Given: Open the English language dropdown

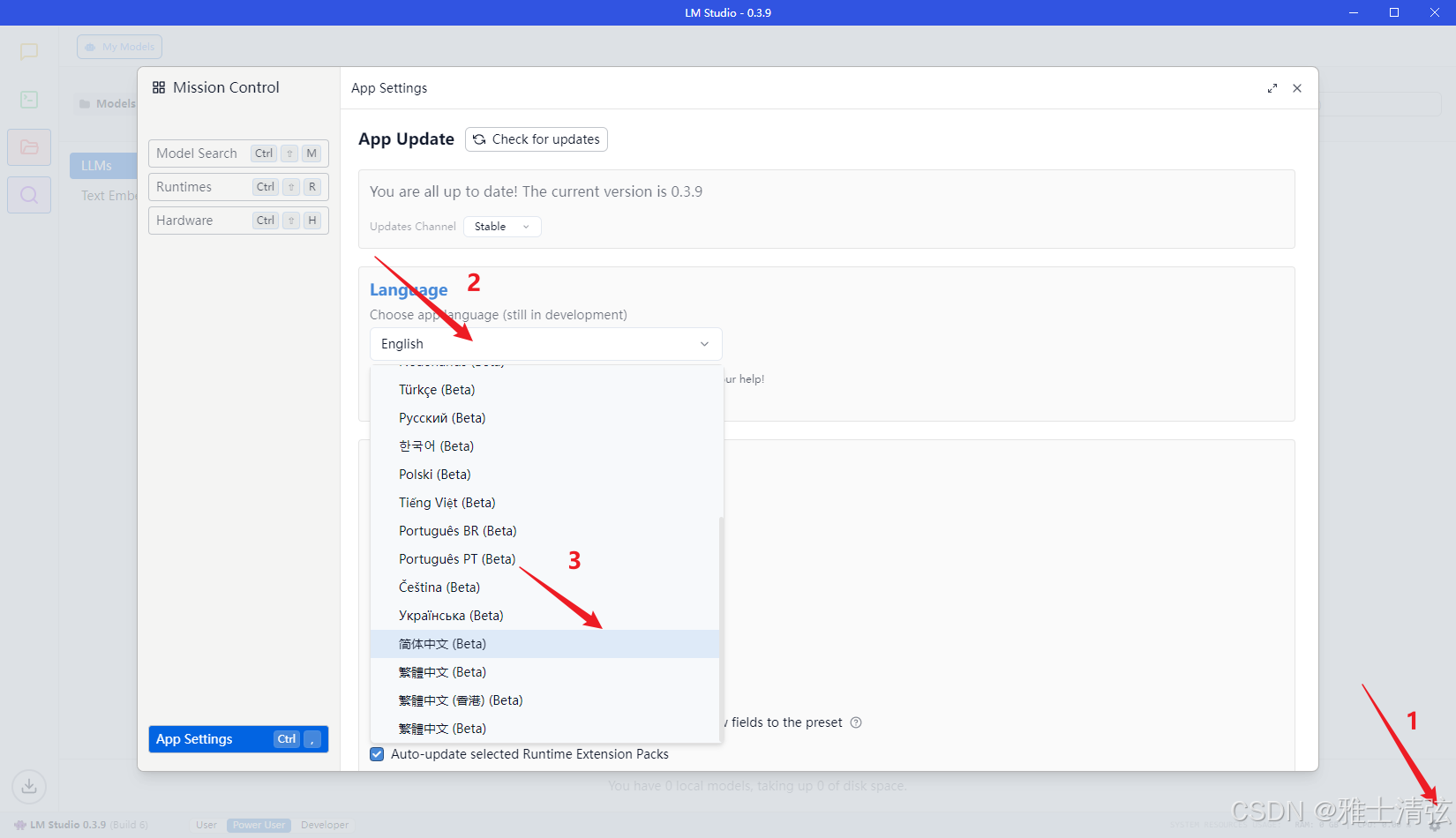Looking at the screenshot, I should tap(545, 344).
